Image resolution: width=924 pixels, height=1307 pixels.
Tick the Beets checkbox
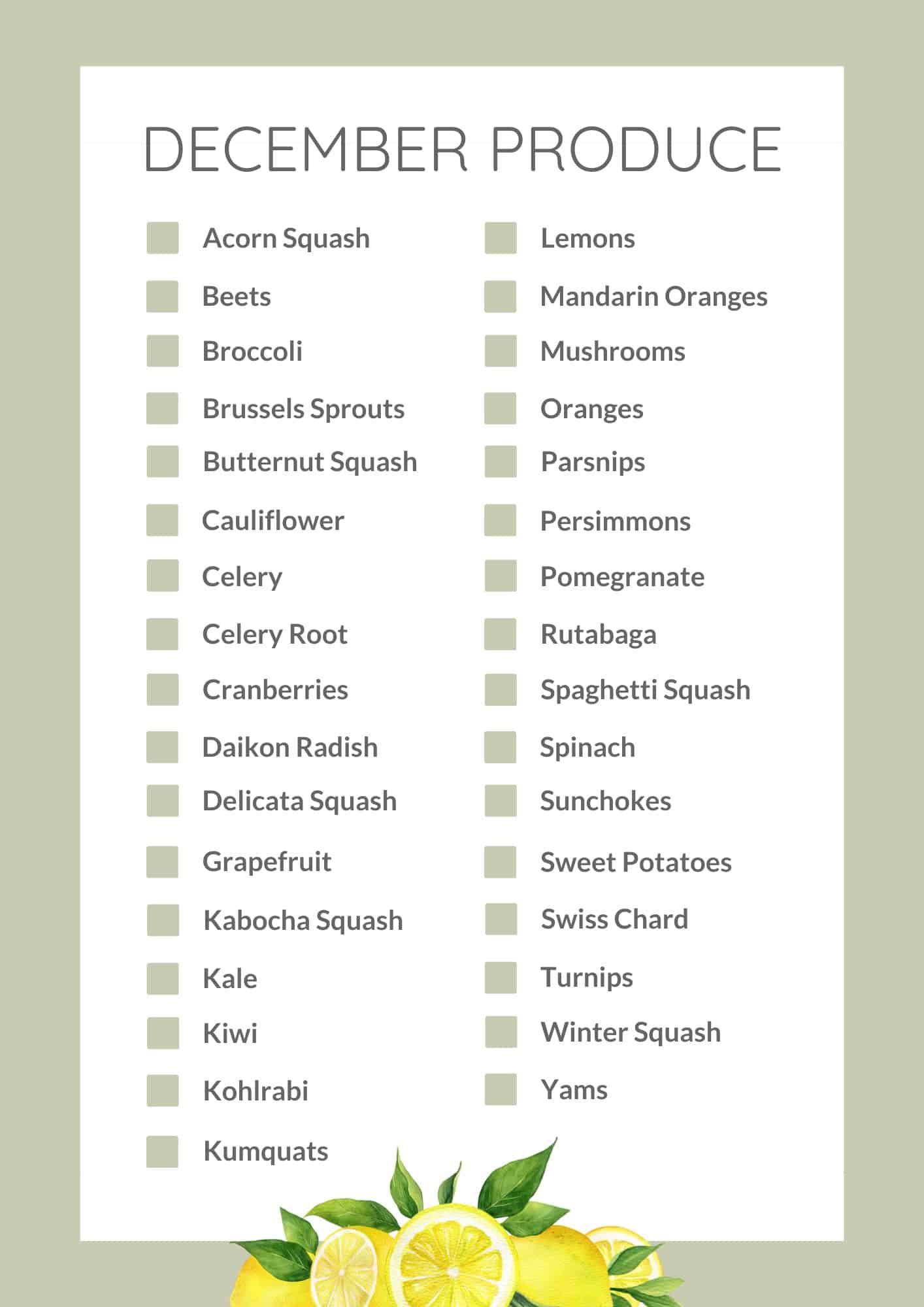click(x=163, y=297)
